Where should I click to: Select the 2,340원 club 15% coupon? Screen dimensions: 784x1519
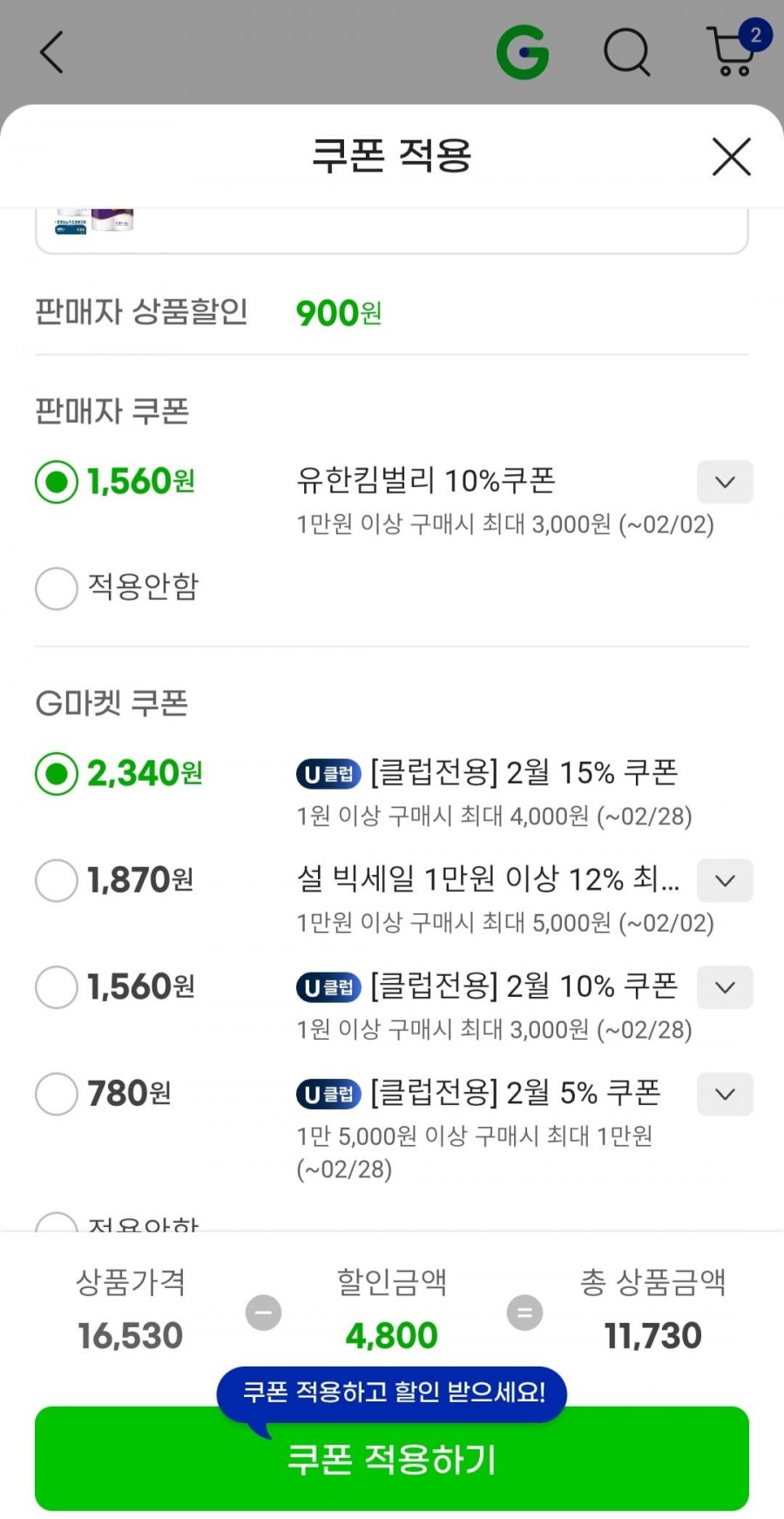point(57,774)
